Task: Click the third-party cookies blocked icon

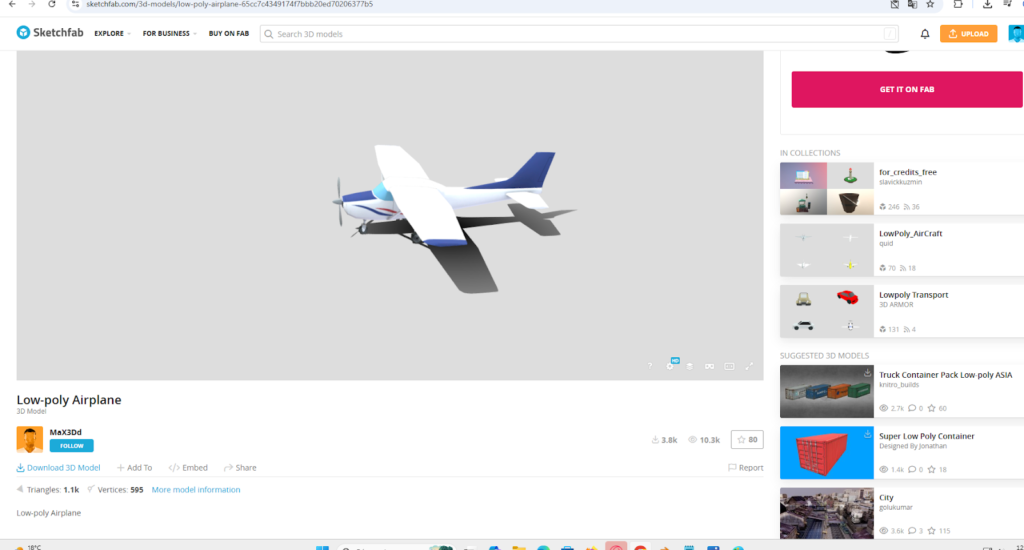Action: (895, 4)
